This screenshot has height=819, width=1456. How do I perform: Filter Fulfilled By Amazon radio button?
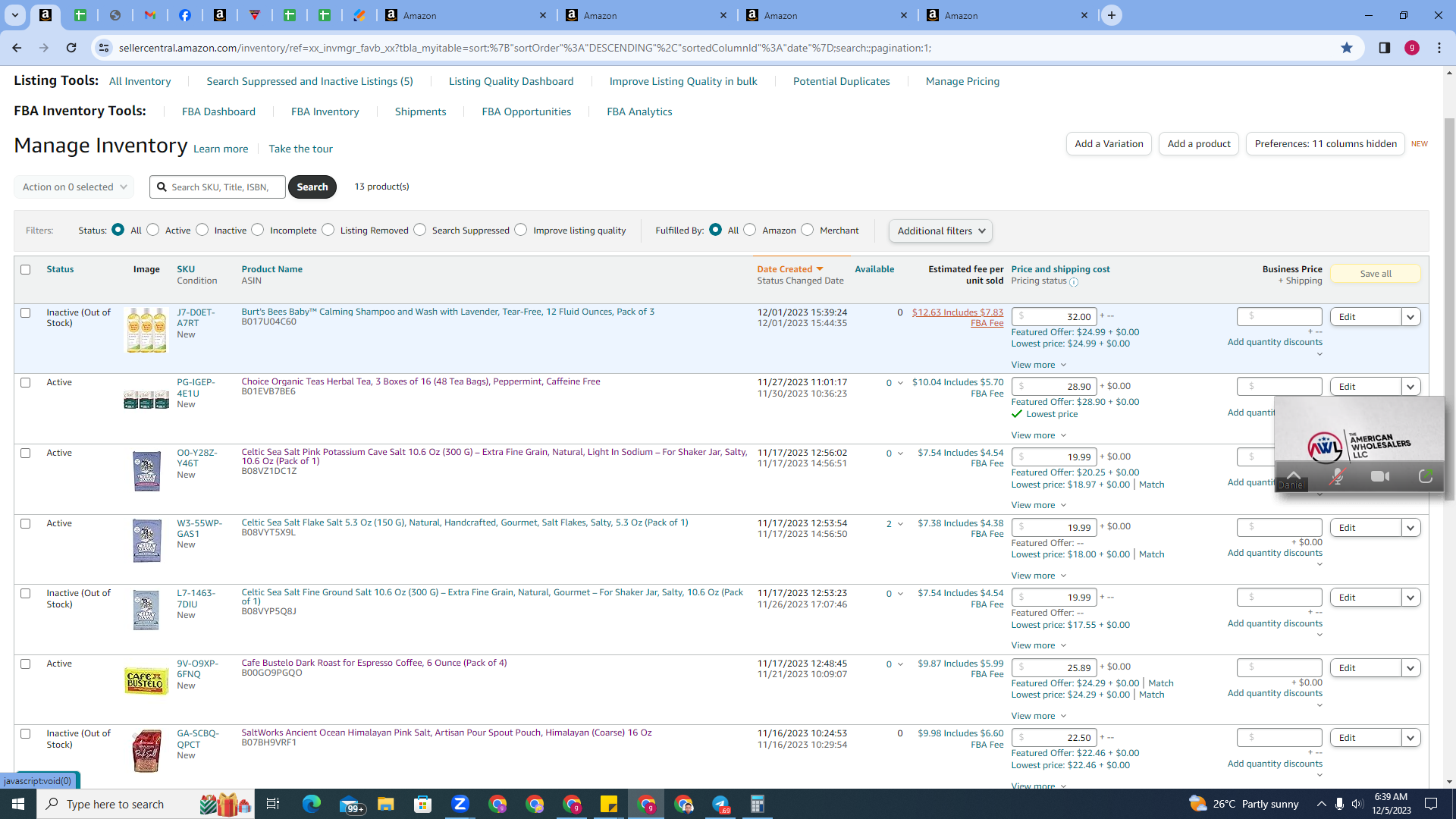750,230
